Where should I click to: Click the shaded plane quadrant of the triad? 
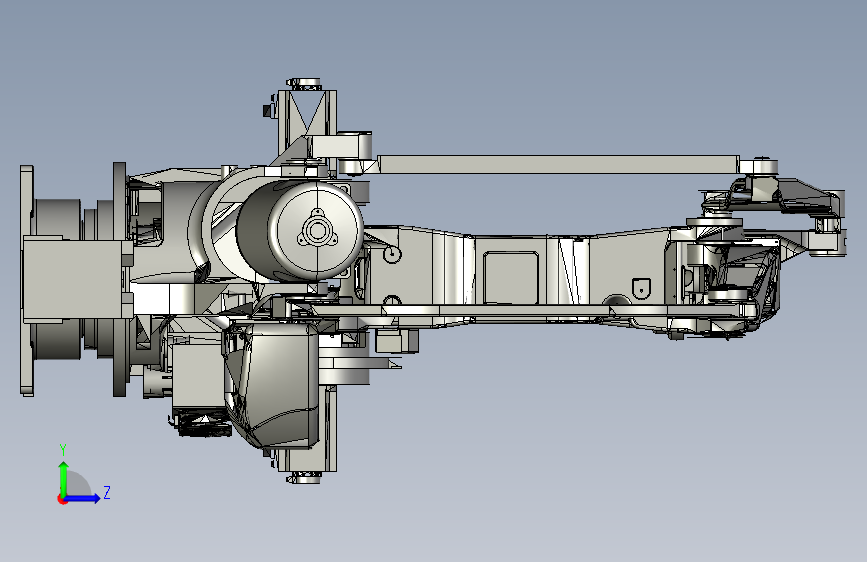point(78,484)
